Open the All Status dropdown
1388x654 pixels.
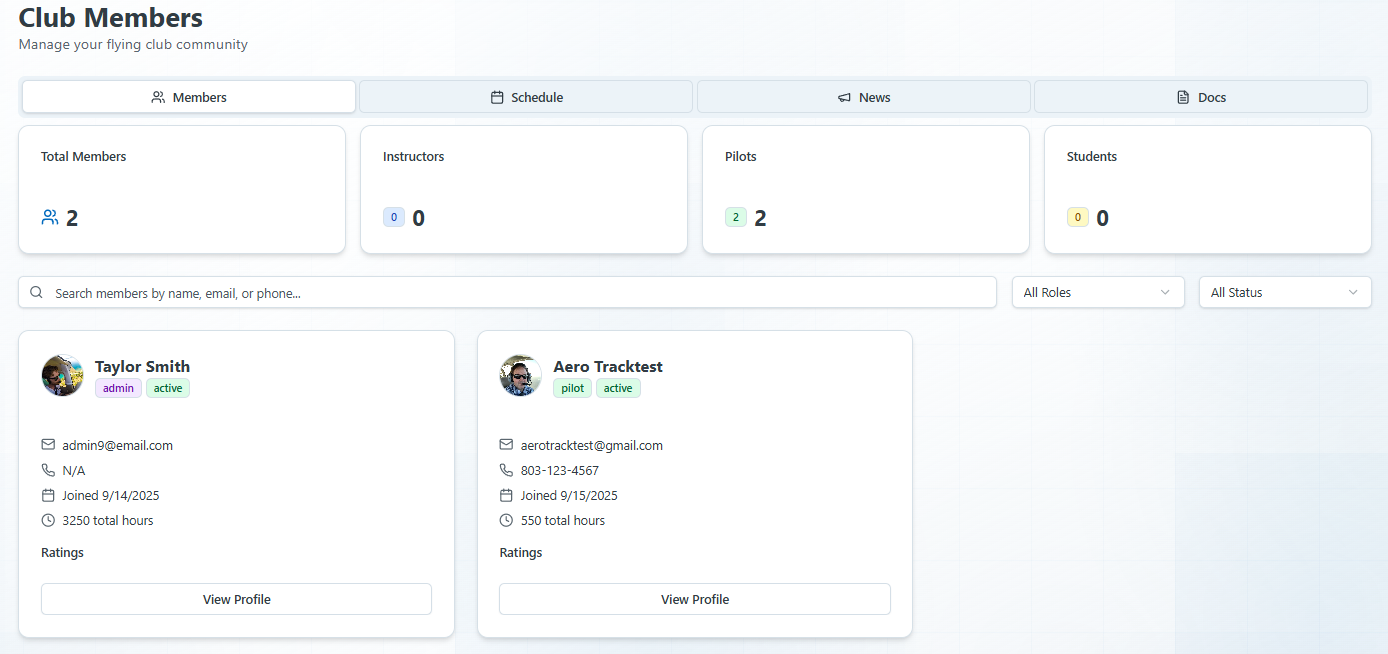coord(1284,292)
